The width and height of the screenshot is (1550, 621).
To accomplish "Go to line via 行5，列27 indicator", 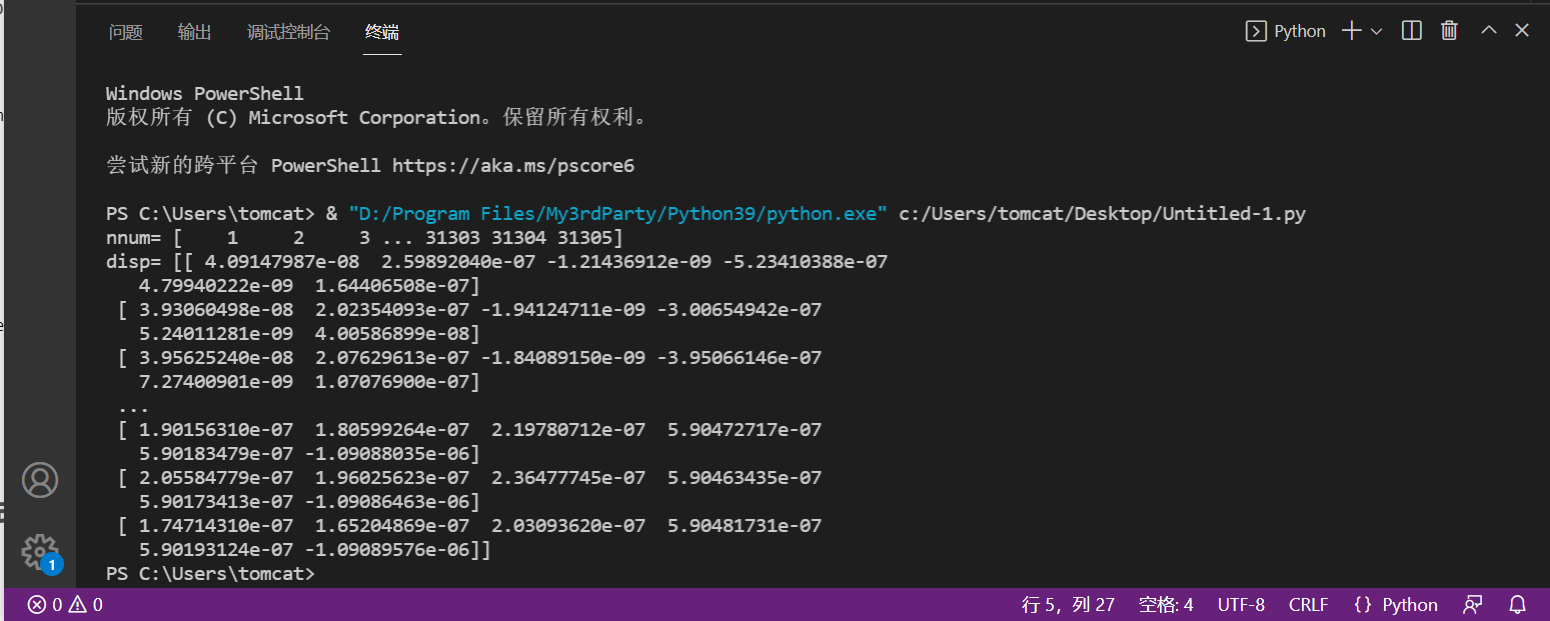I will [1068, 604].
